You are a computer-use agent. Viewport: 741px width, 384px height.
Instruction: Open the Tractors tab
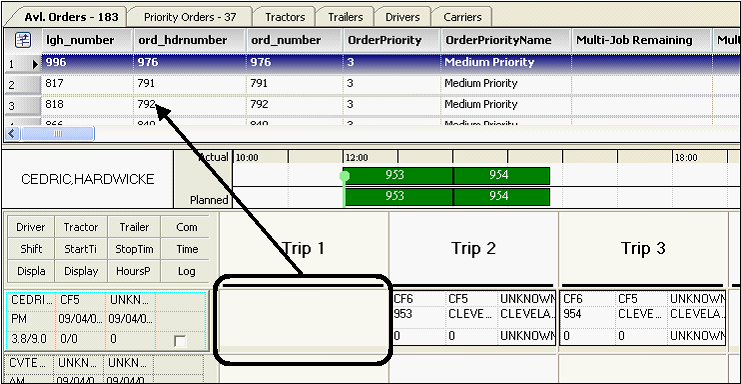(285, 17)
